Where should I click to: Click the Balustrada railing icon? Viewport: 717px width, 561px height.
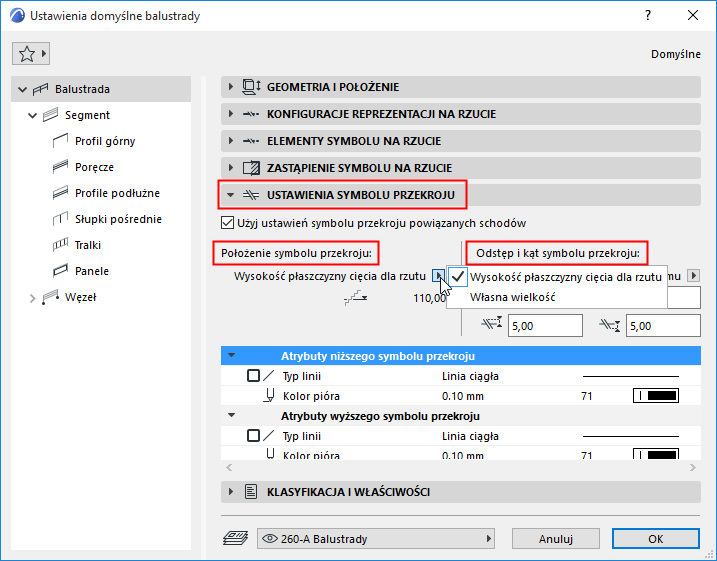click(x=40, y=89)
